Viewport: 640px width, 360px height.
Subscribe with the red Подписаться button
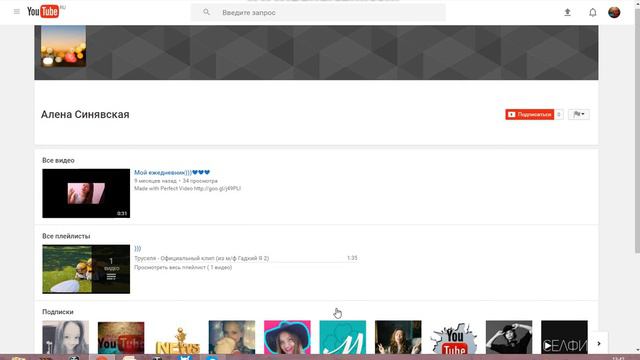(529, 114)
